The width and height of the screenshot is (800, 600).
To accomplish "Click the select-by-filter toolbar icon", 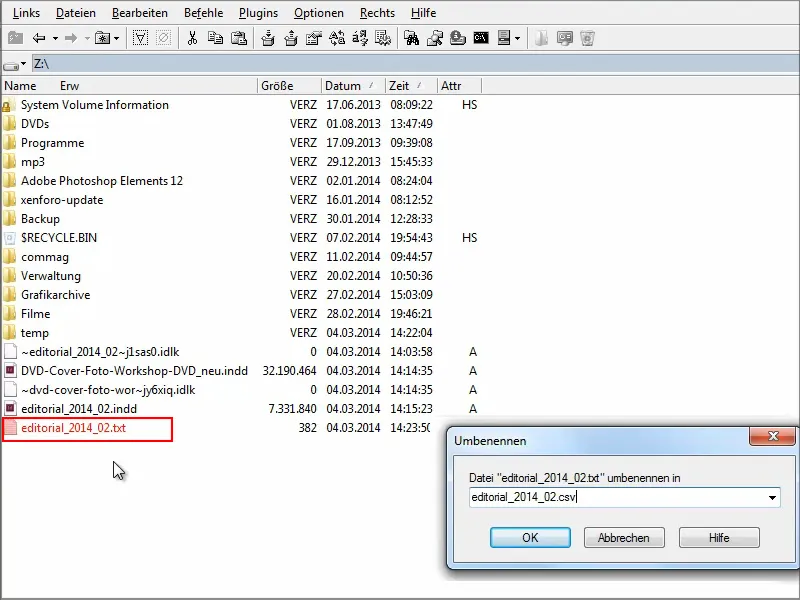I will point(140,38).
